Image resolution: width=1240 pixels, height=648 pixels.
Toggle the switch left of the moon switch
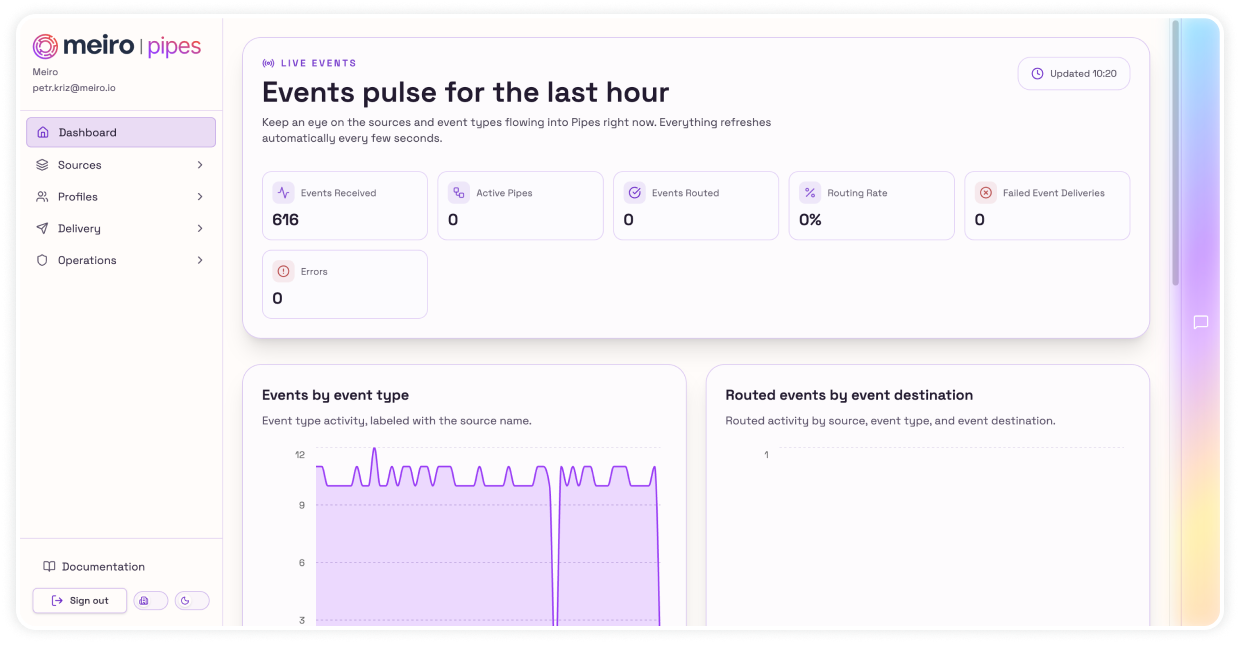point(151,601)
